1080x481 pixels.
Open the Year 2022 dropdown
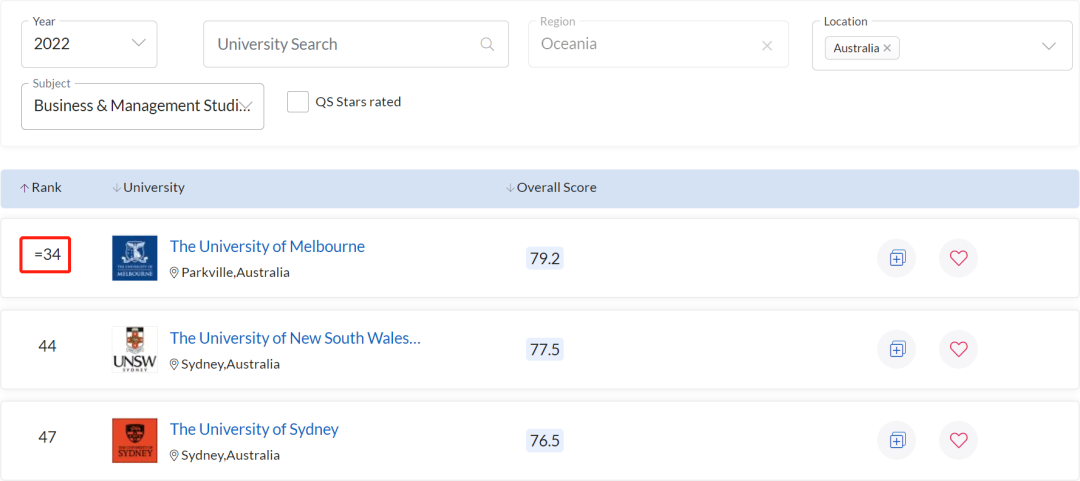click(x=90, y=44)
